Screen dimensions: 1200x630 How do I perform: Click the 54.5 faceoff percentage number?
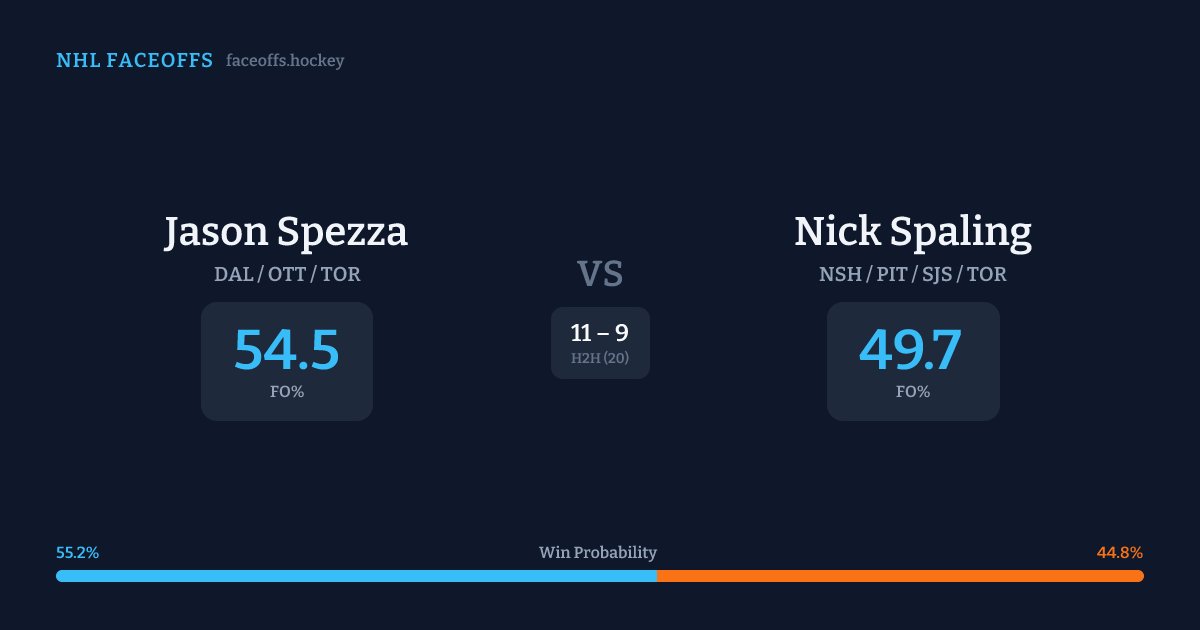click(286, 349)
